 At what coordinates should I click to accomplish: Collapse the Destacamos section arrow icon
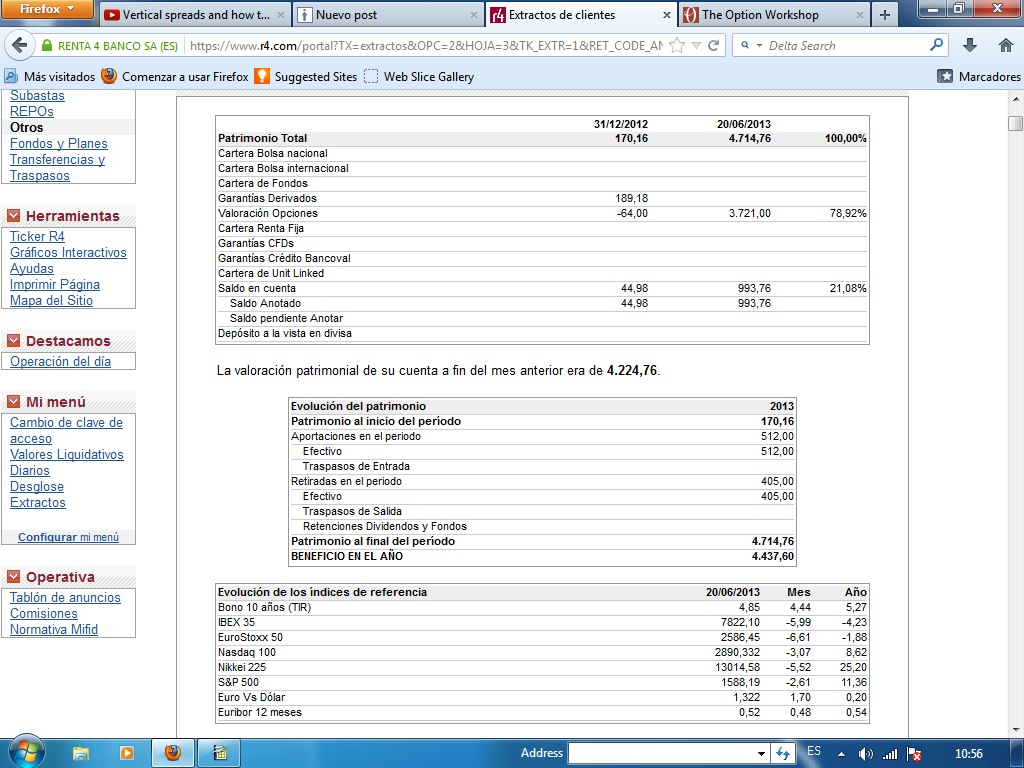click(x=14, y=341)
